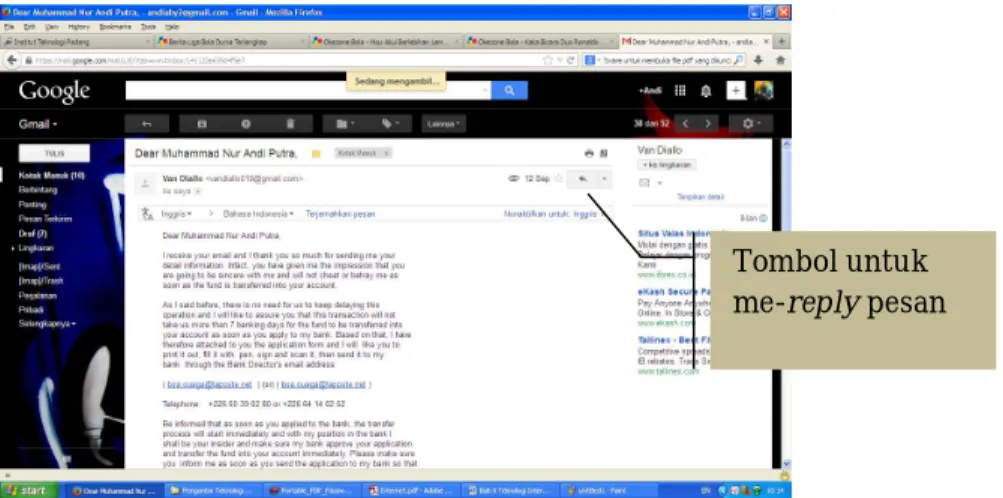
Task: Click the Firefox address bar URL field
Action: click(281, 61)
